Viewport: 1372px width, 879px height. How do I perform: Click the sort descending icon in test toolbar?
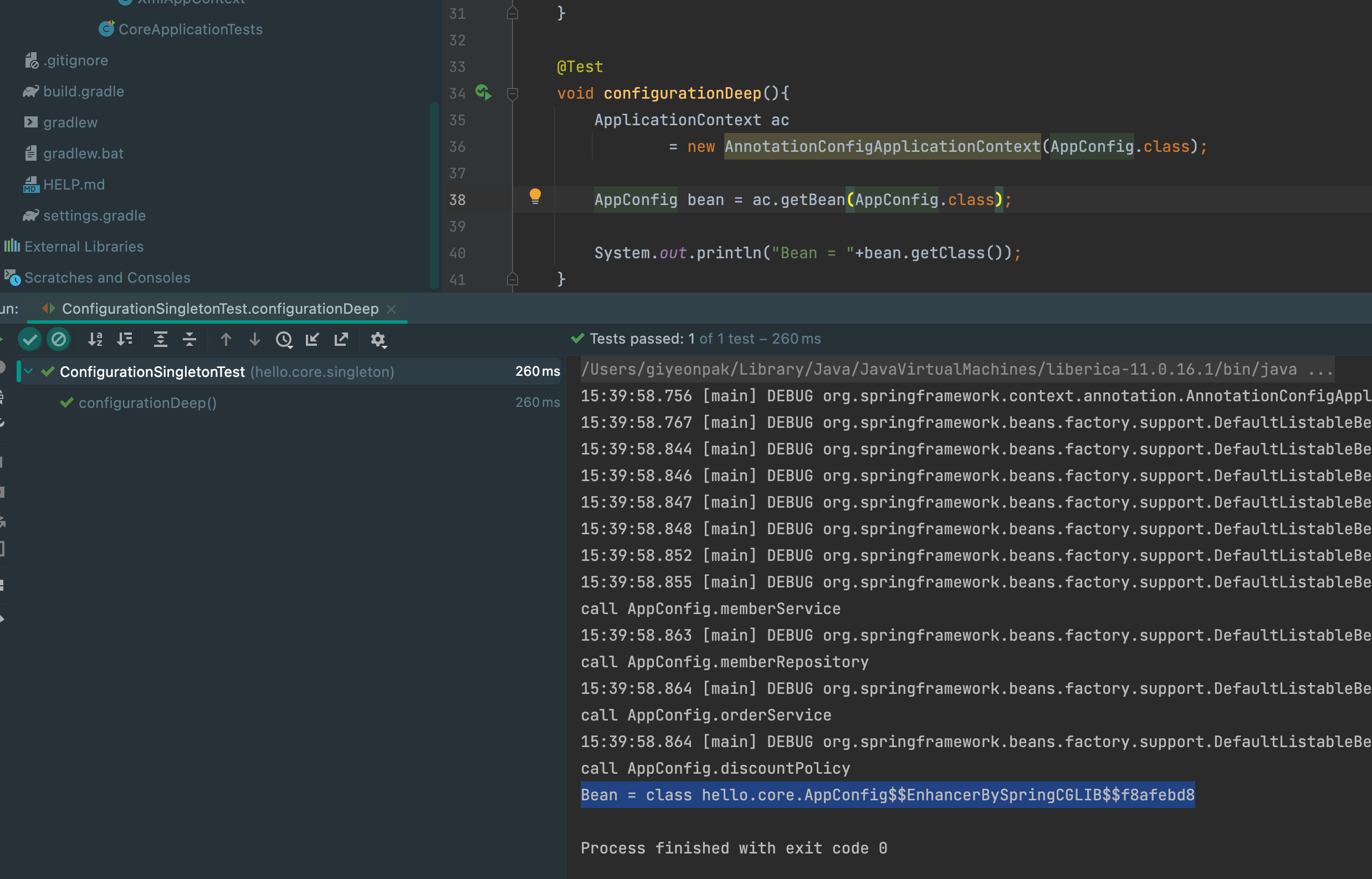tap(126, 339)
